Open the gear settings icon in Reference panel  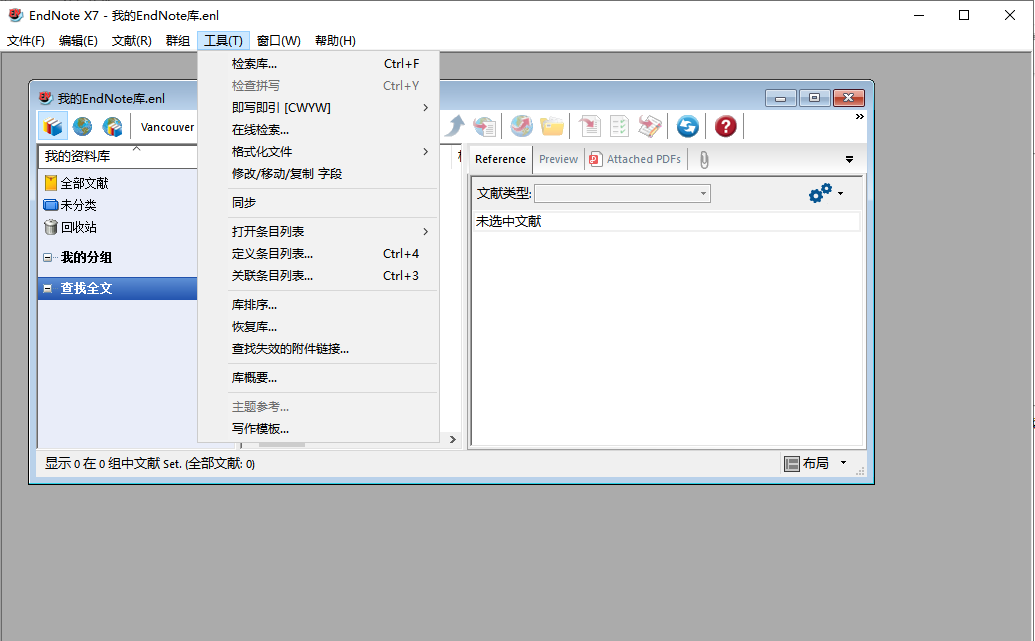820,193
